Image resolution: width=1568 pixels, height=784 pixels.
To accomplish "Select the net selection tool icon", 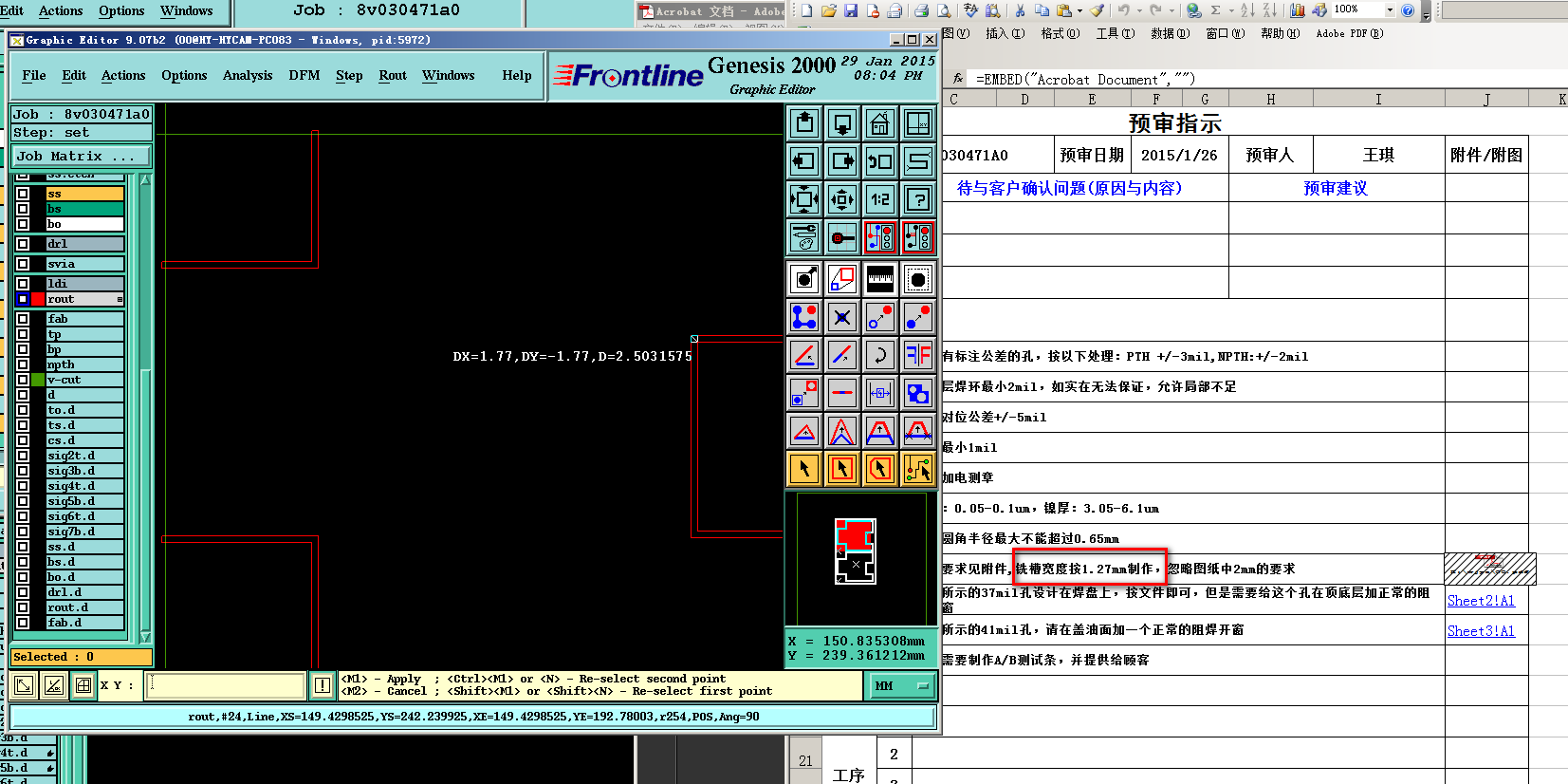I will click(918, 469).
